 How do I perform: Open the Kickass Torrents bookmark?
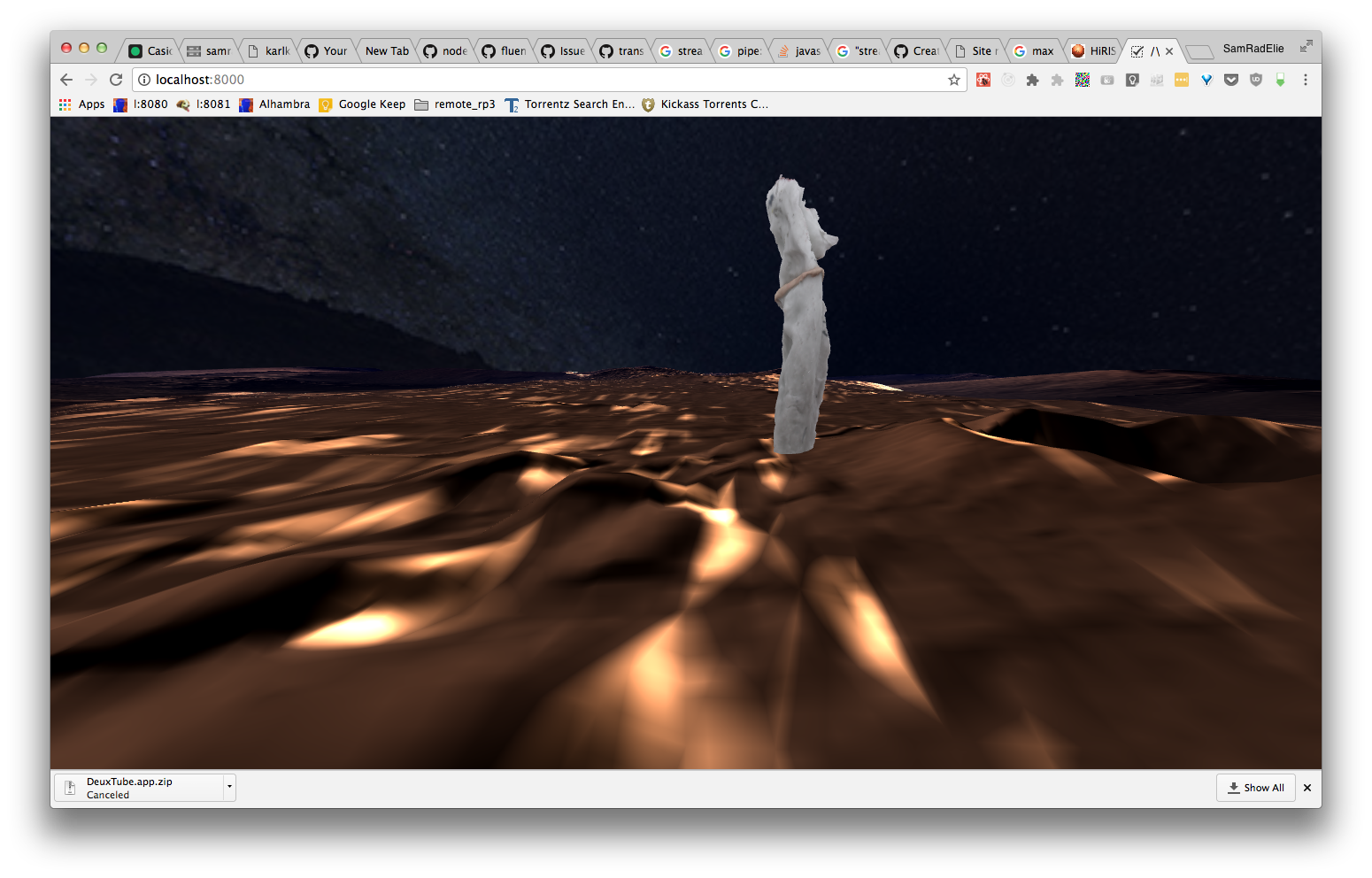click(705, 104)
